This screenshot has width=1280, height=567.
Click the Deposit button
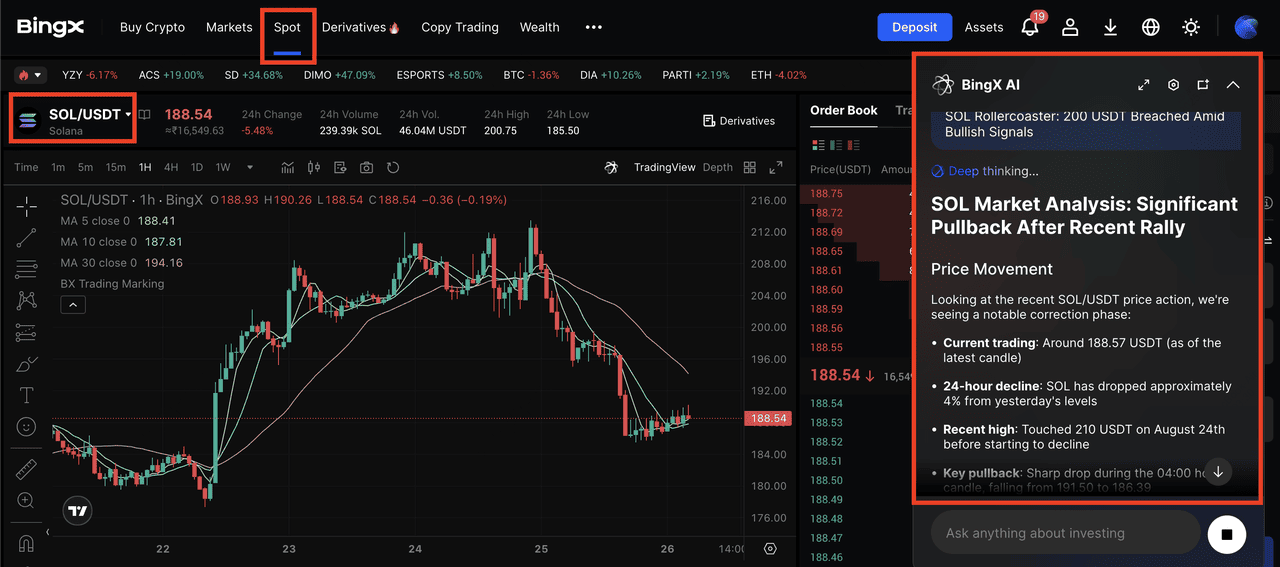tap(914, 27)
